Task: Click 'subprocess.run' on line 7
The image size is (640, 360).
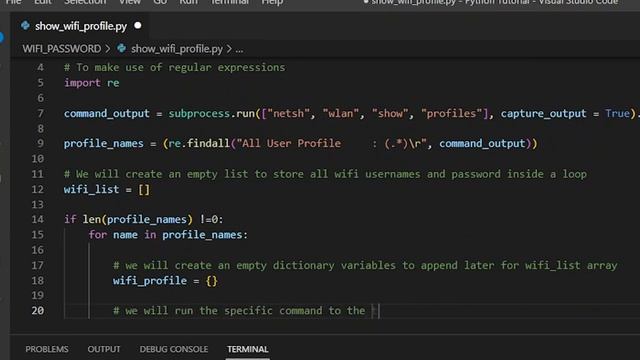Action: (212, 113)
